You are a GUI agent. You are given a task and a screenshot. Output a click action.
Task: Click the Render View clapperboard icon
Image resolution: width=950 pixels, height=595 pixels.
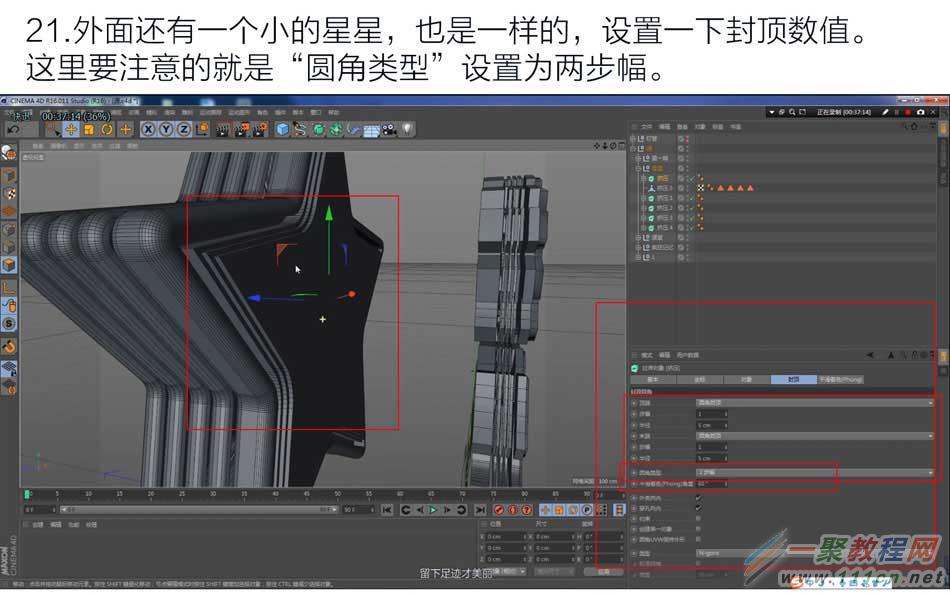click(223, 130)
